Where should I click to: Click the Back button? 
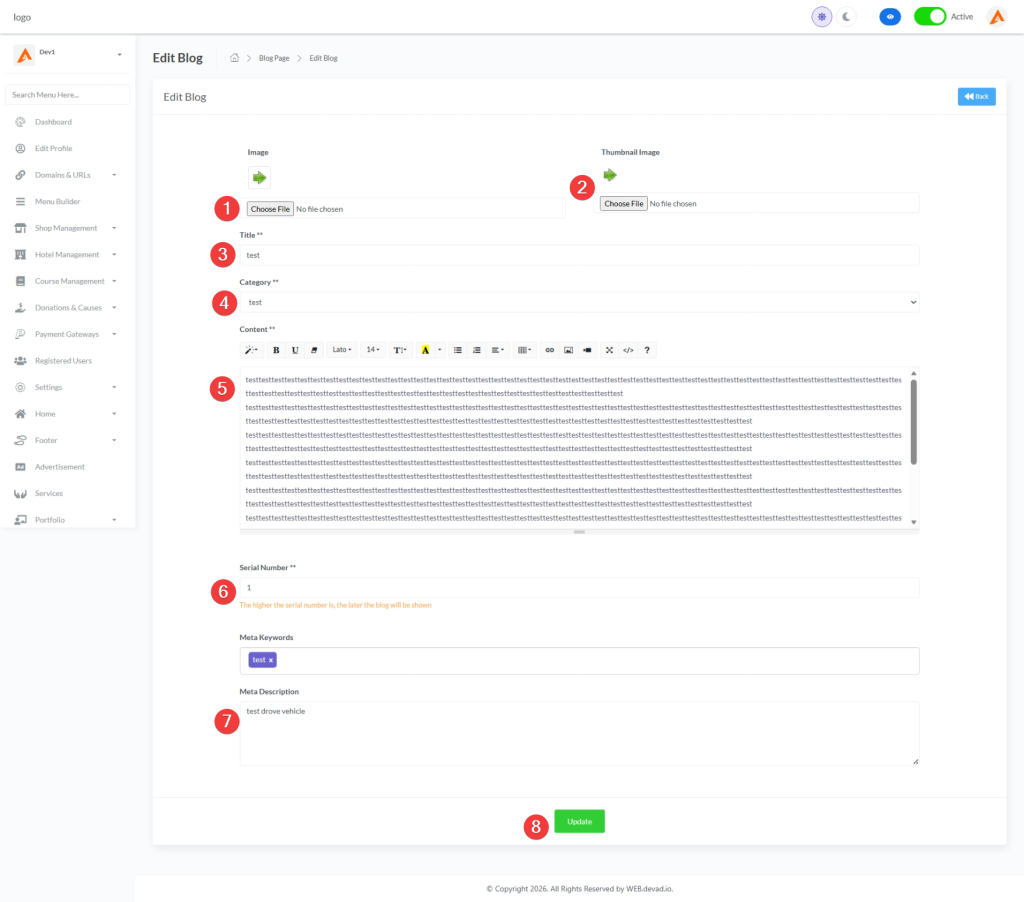[x=976, y=96]
